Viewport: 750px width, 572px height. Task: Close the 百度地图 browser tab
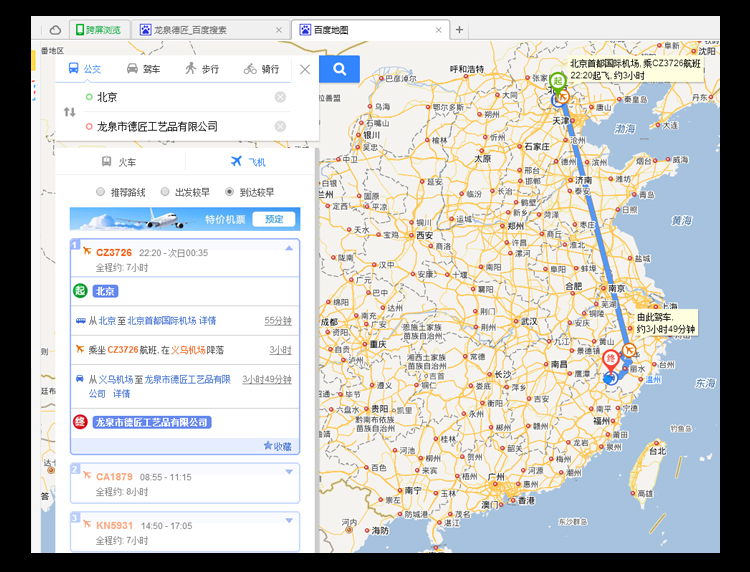(x=439, y=30)
